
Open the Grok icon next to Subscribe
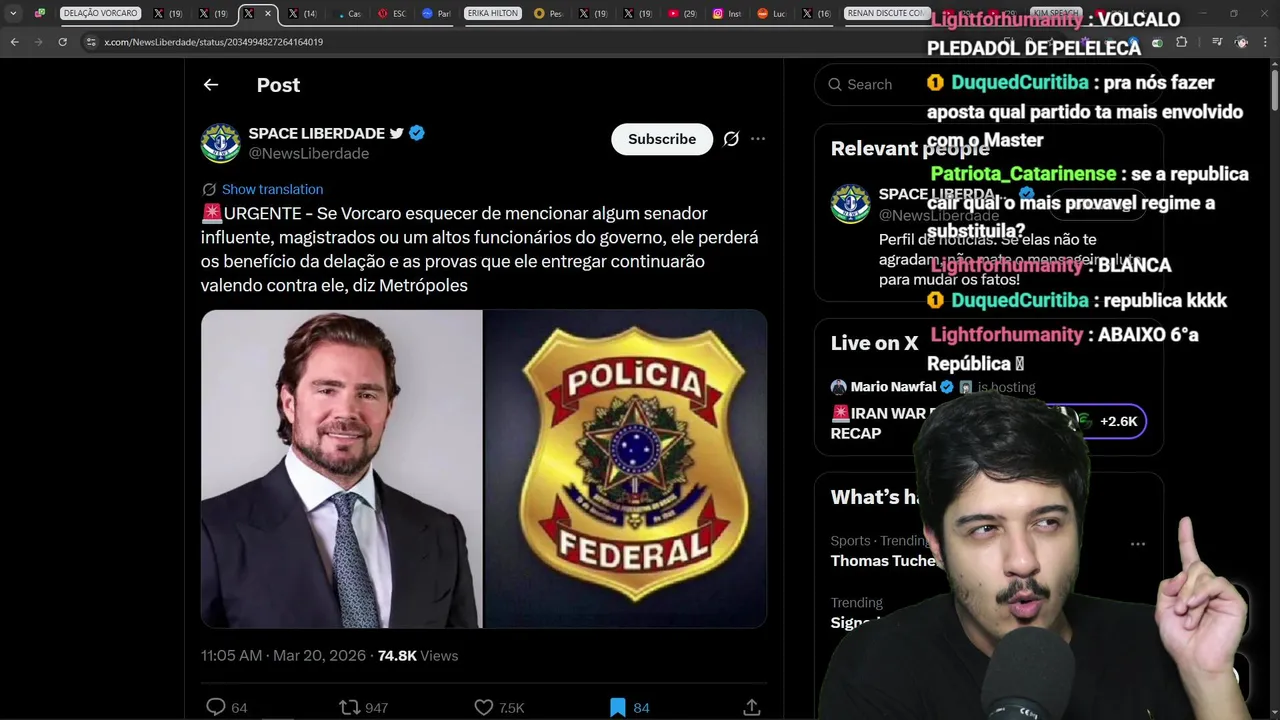(731, 139)
